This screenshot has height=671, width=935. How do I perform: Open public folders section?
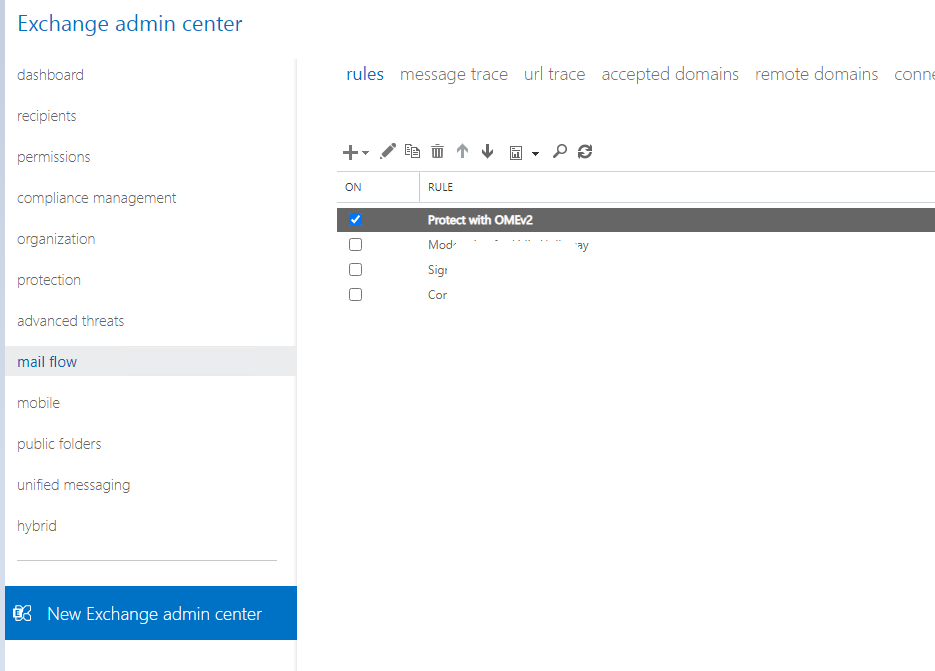[x=59, y=444]
